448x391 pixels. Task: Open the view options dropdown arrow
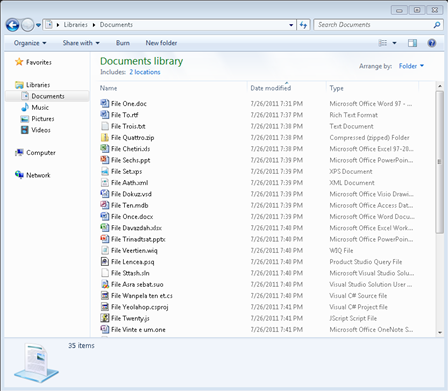394,43
